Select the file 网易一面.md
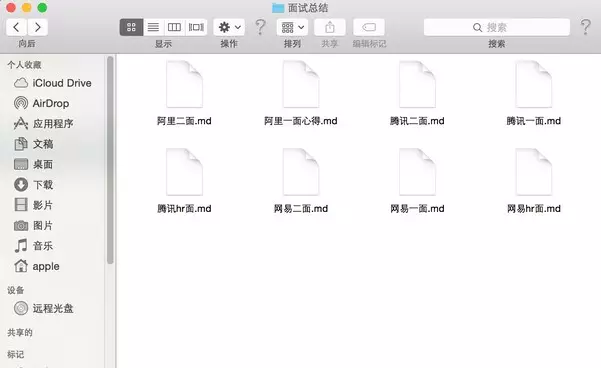 pyautogui.click(x=417, y=181)
